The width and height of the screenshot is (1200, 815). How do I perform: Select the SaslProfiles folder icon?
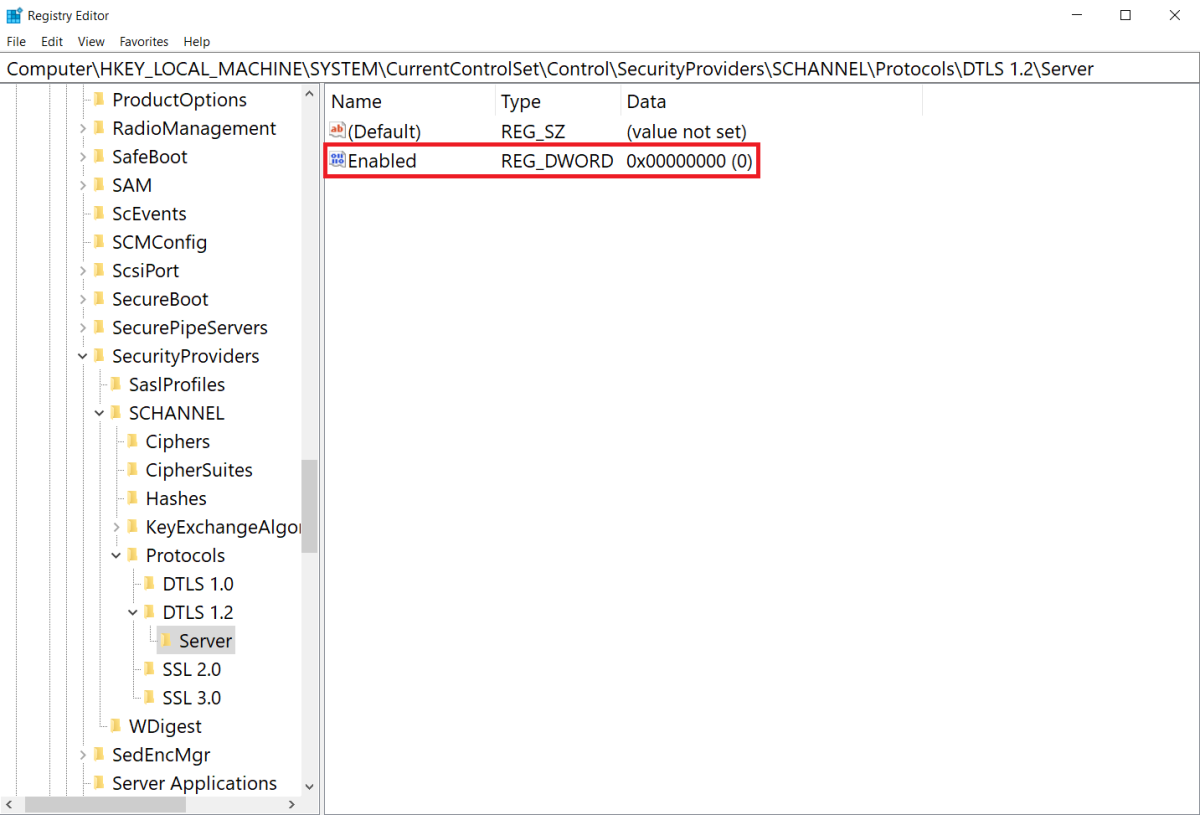pyautogui.click(x=116, y=385)
